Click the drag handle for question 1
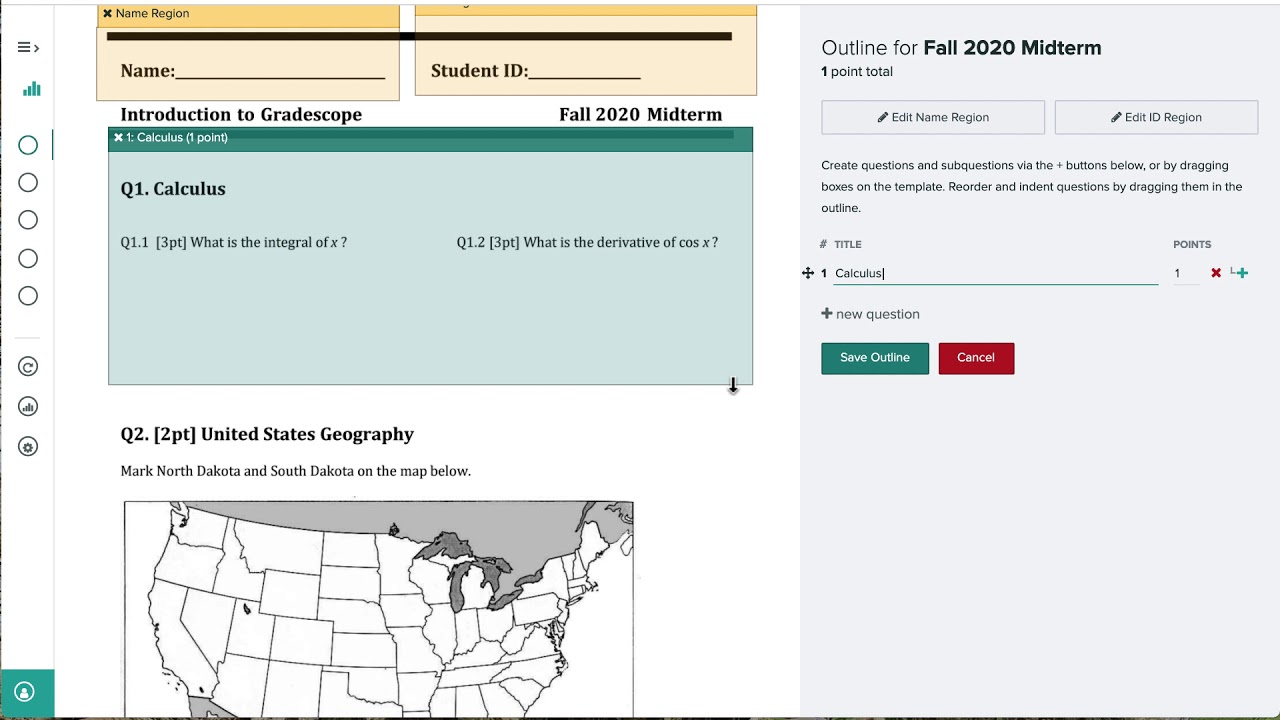The height and width of the screenshot is (720, 1280). [x=808, y=273]
